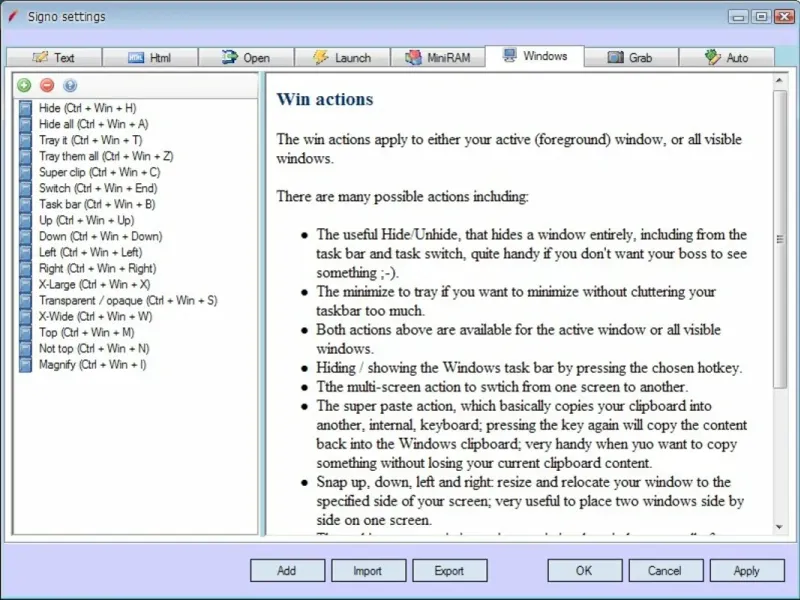The image size is (800, 600).
Task: Select Top (Ctrl + Win + M) text
Action: 87,333
